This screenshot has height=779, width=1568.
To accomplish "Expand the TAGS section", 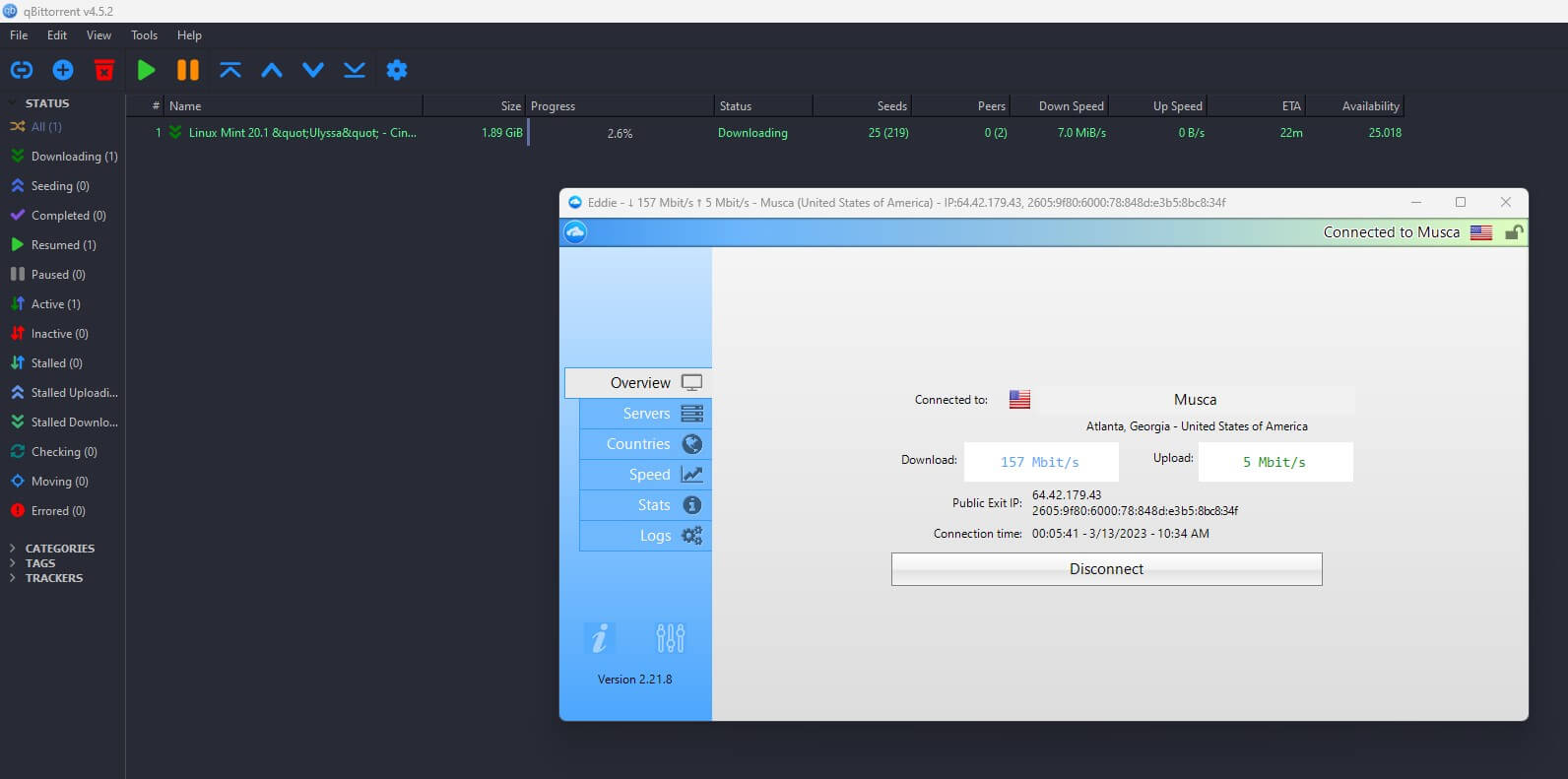I will pos(13,563).
